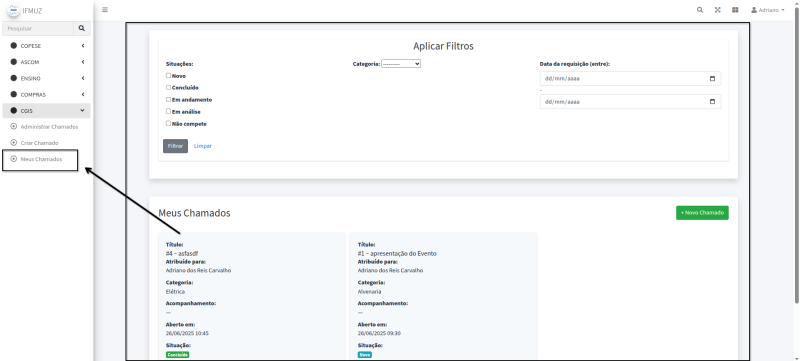Click the Limpar link
This screenshot has width=800, height=361.
pyautogui.click(x=203, y=146)
